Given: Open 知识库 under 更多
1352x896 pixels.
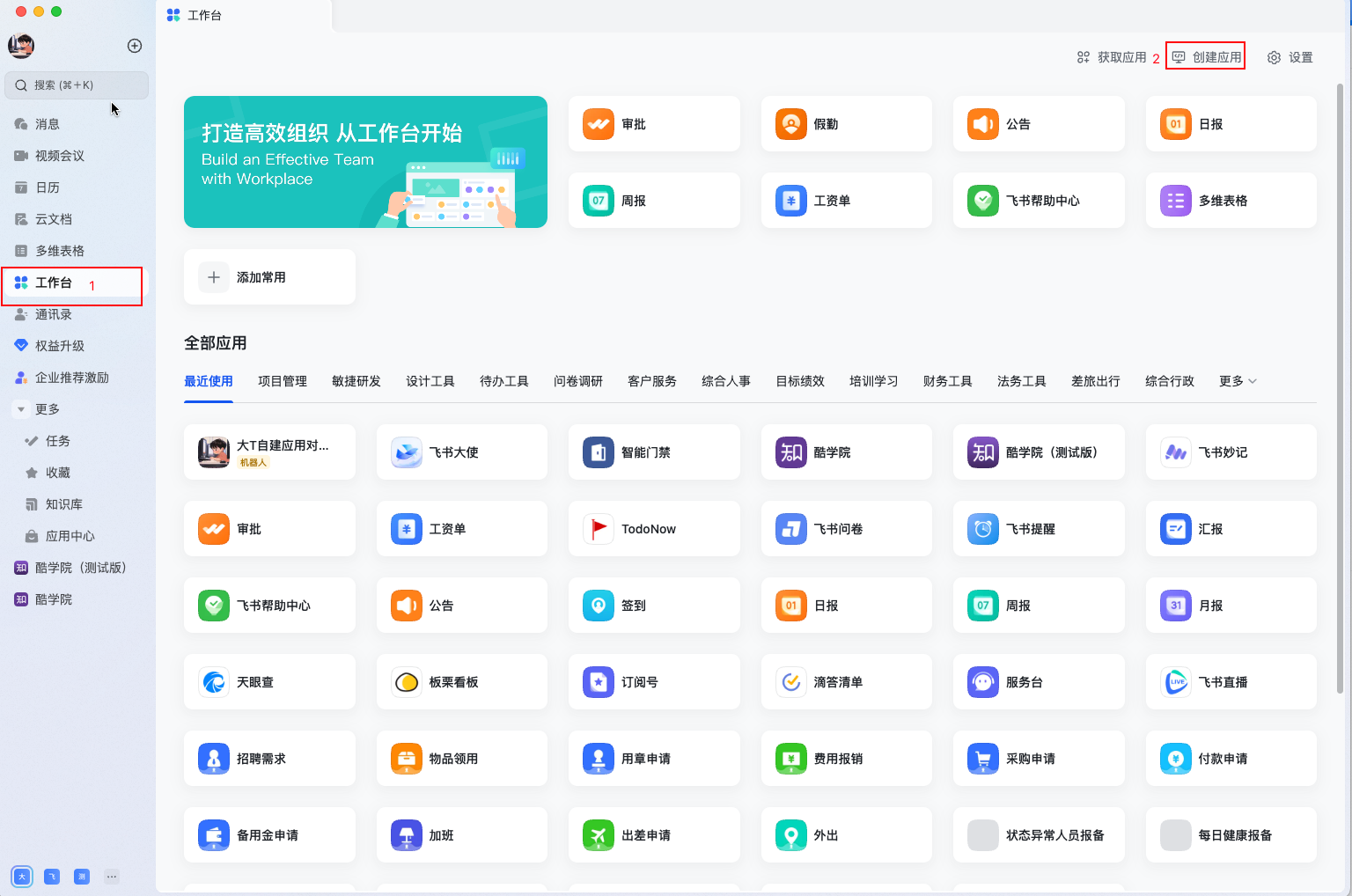Looking at the screenshot, I should [x=74, y=504].
